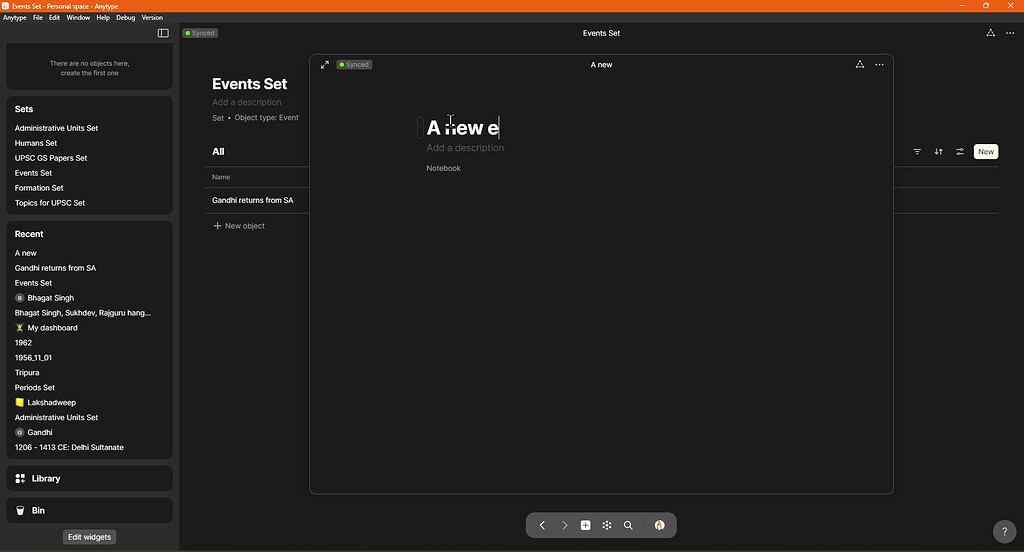Toggle the sidebar with the panel icon
Viewport: 1024px width, 552px height.
click(x=163, y=33)
